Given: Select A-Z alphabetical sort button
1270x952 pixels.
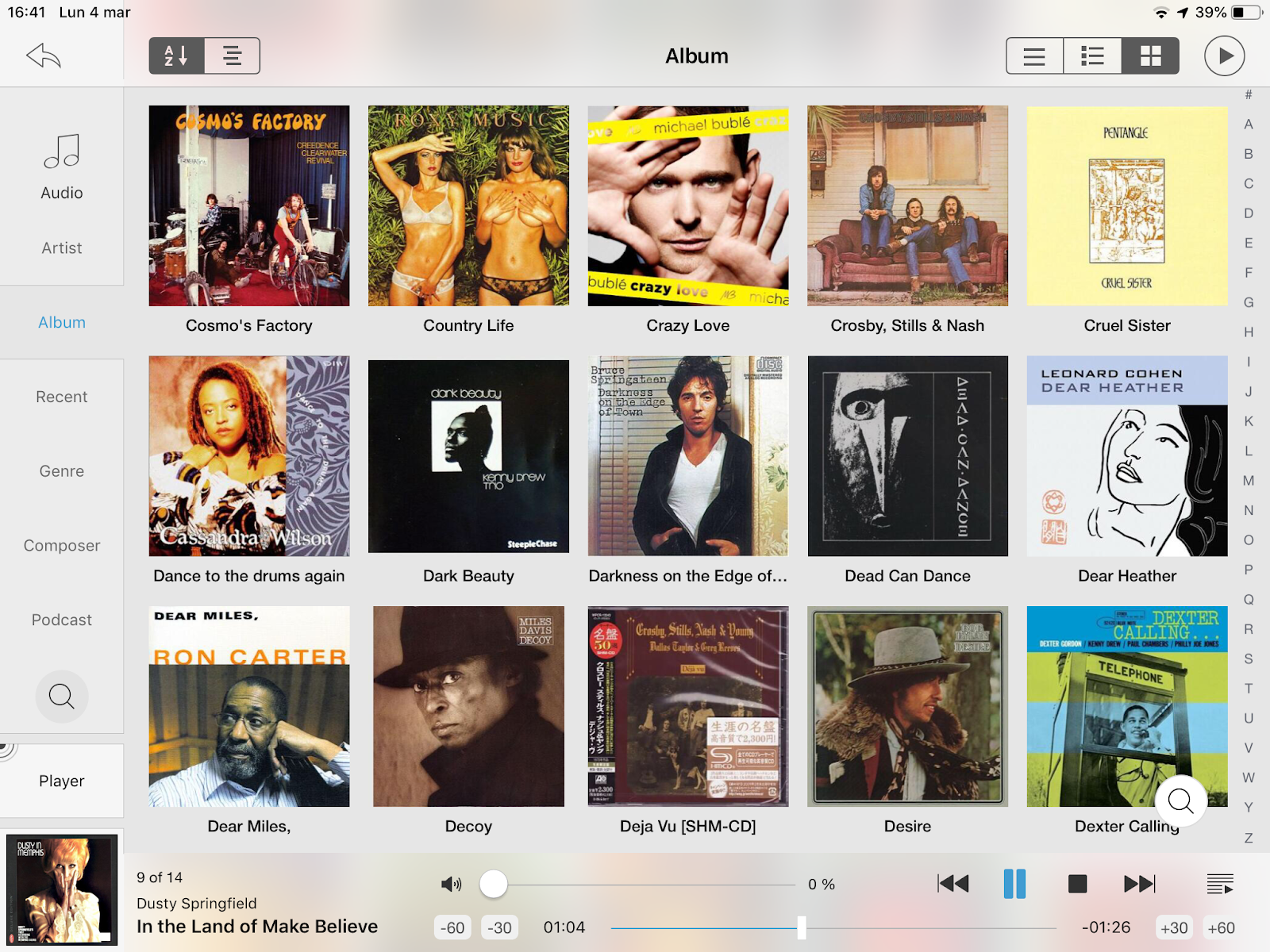Looking at the screenshot, I should (x=177, y=56).
